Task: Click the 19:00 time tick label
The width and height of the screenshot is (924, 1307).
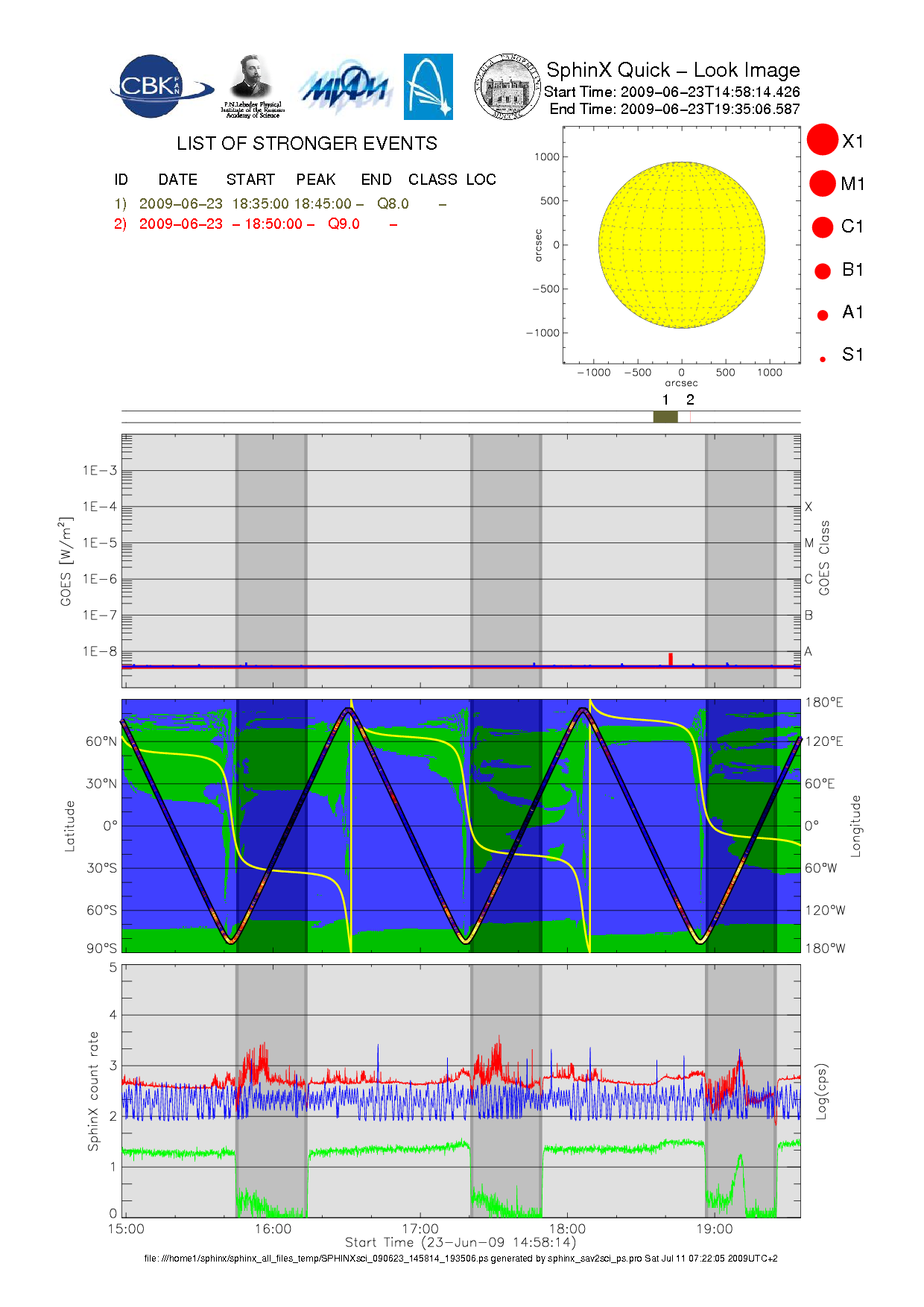Action: (715, 1229)
